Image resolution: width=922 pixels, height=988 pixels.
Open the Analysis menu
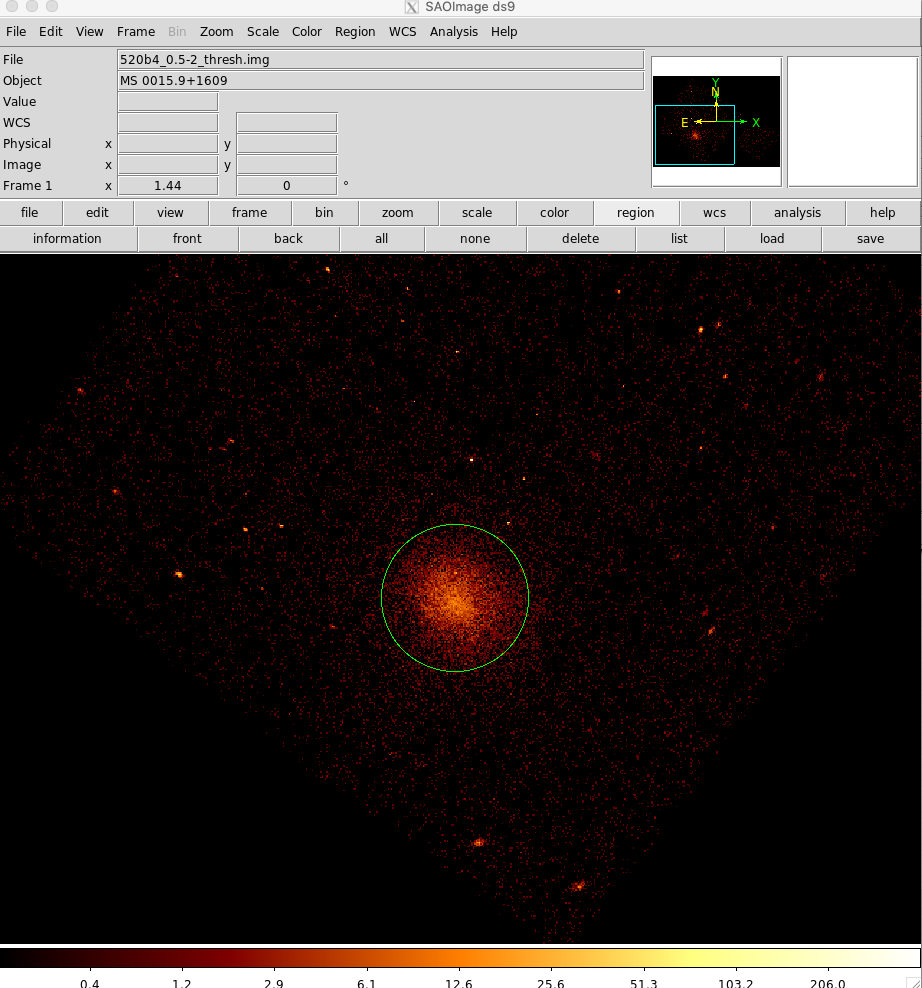[x=453, y=32]
